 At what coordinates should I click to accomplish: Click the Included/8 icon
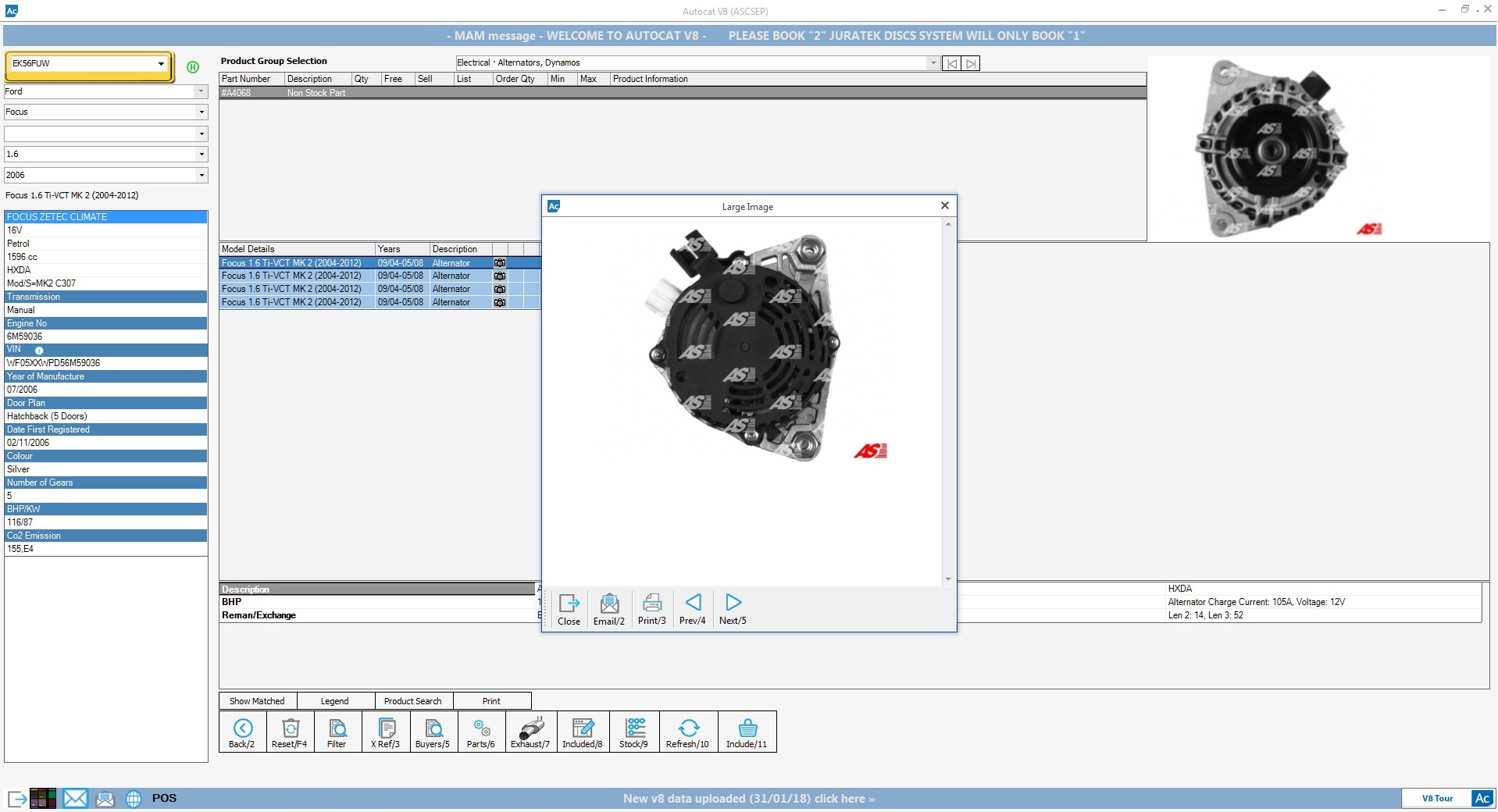(x=583, y=732)
